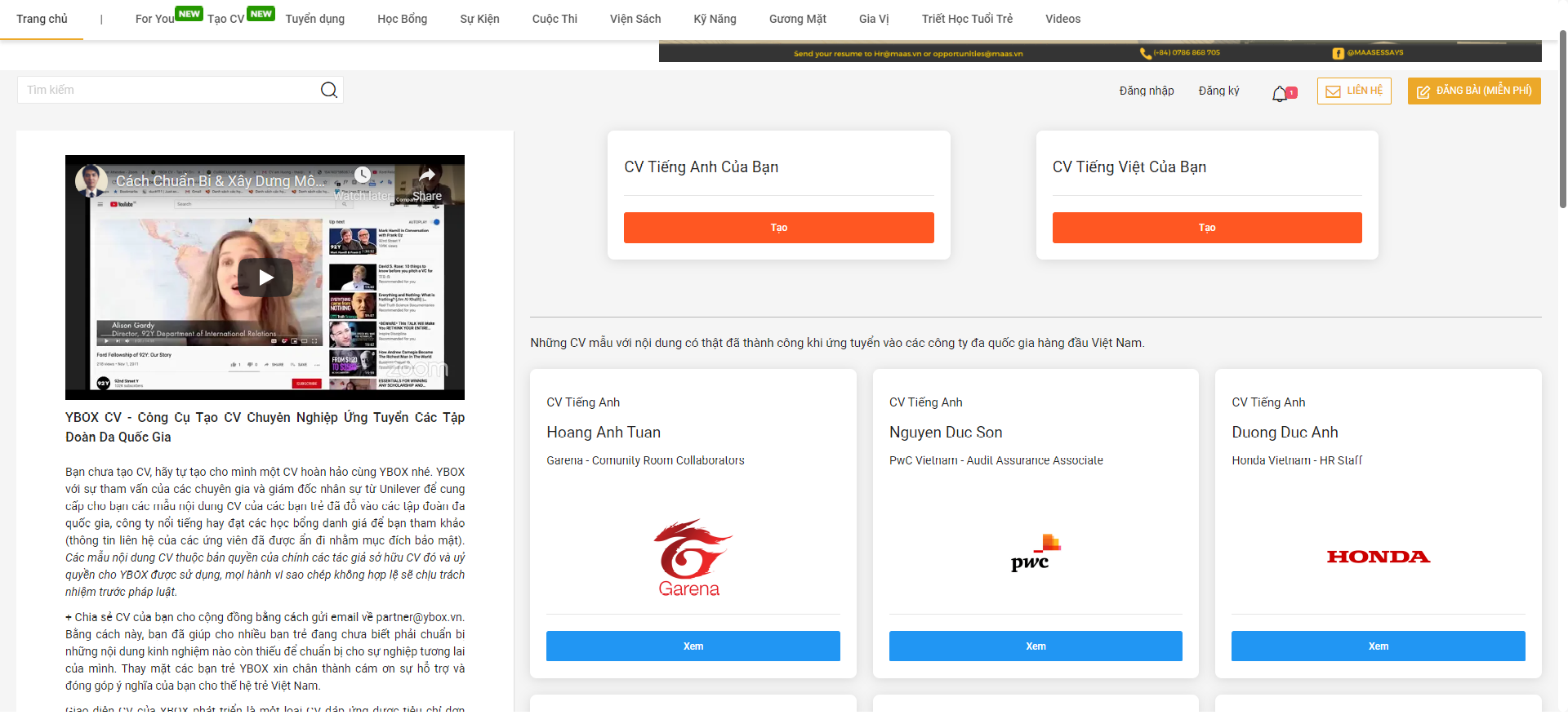Screen dimensions: 1568x715
Task: Click ĐĂNG BÀI (MIỄN PHÍ) button
Action: click(x=1474, y=91)
